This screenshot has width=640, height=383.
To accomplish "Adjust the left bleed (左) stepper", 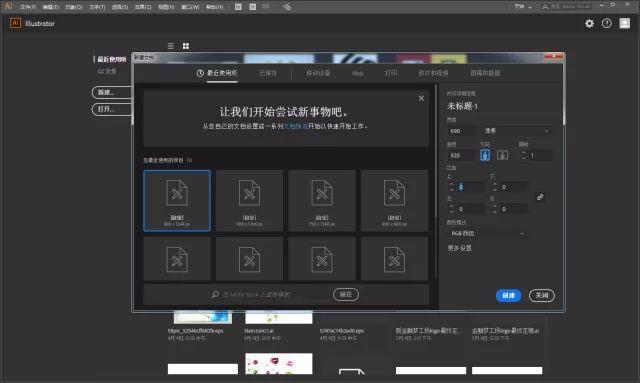I will [452, 209].
